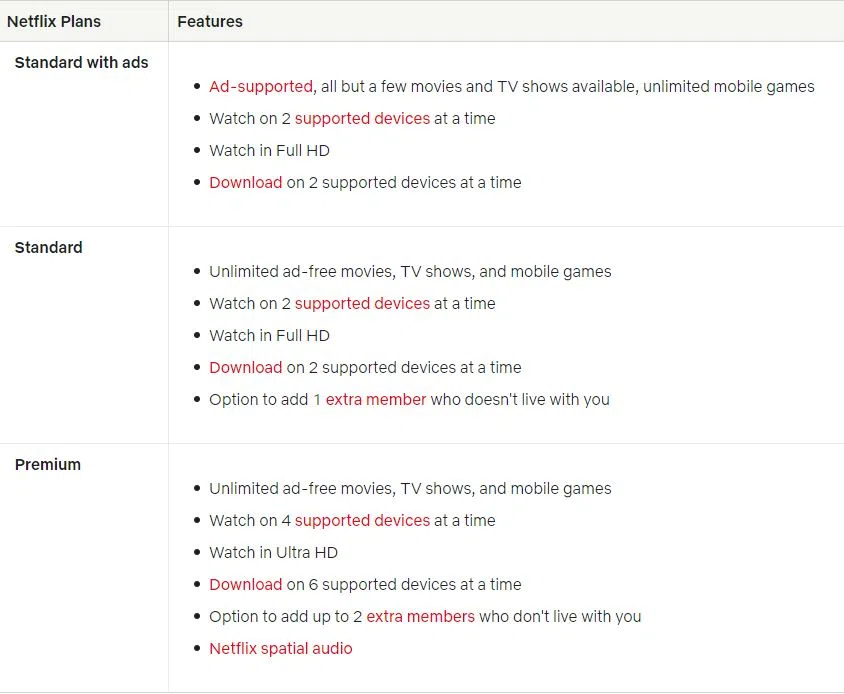Click the "Features" column header
This screenshot has height=694, width=844.
tap(210, 21)
